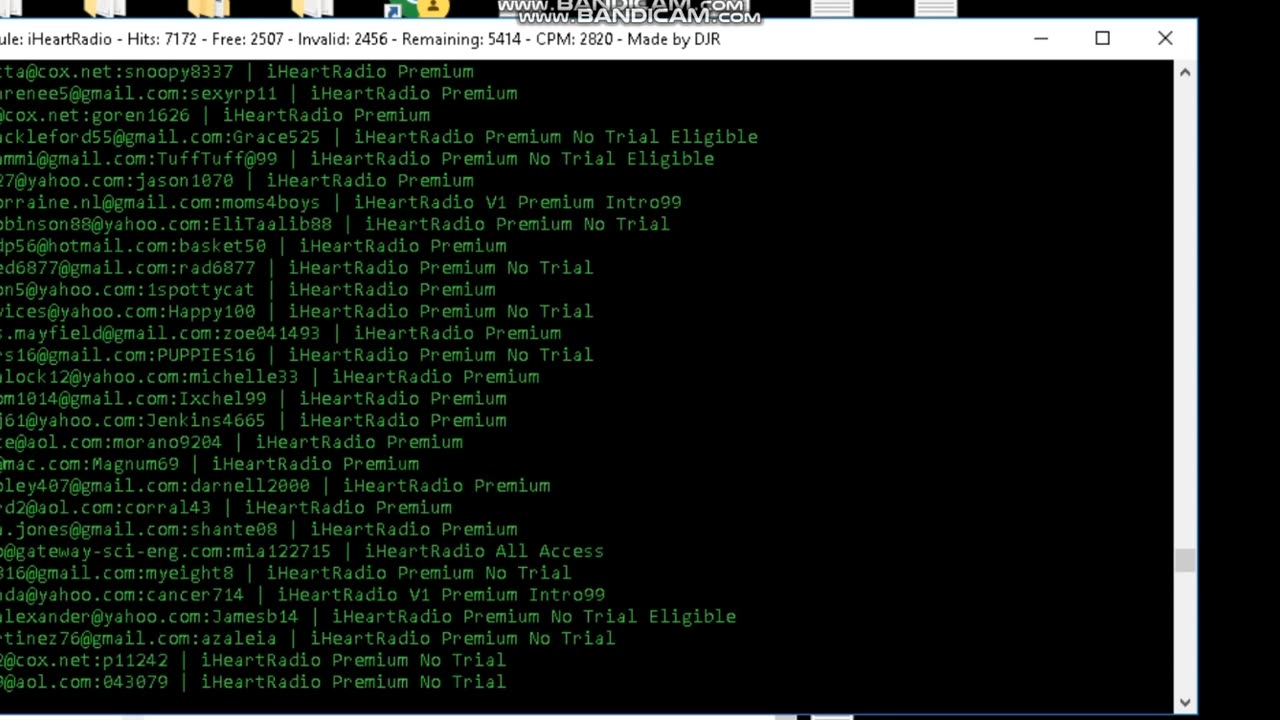The width and height of the screenshot is (1280, 720).
Task: Maximize the console window
Action: [x=1102, y=39]
